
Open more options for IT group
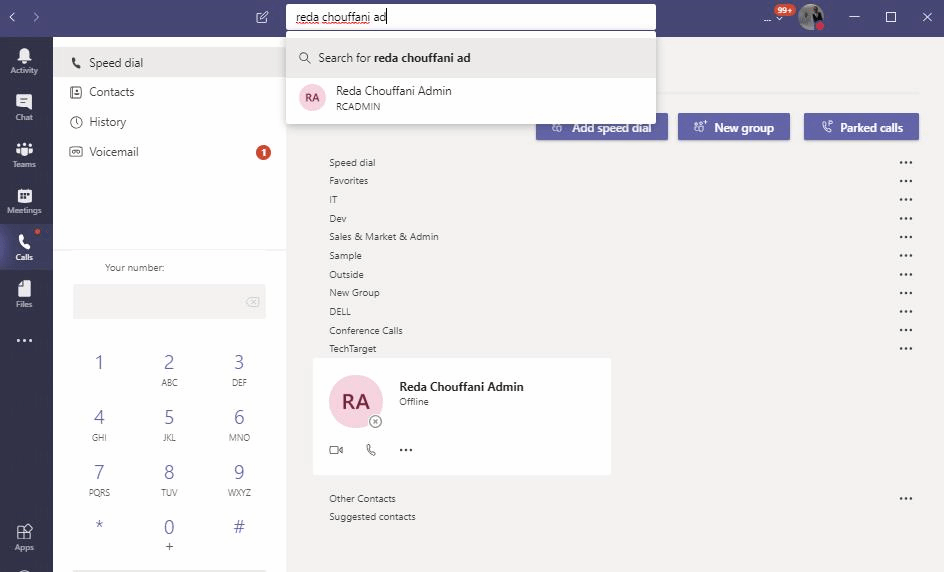906,200
